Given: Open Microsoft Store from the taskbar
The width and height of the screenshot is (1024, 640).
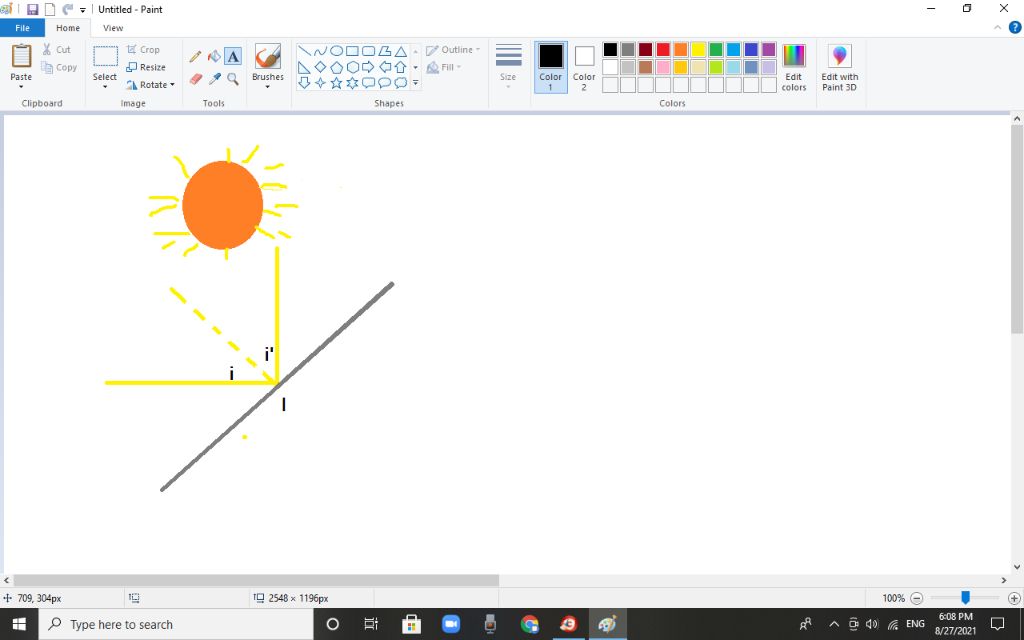Looking at the screenshot, I should 411,624.
